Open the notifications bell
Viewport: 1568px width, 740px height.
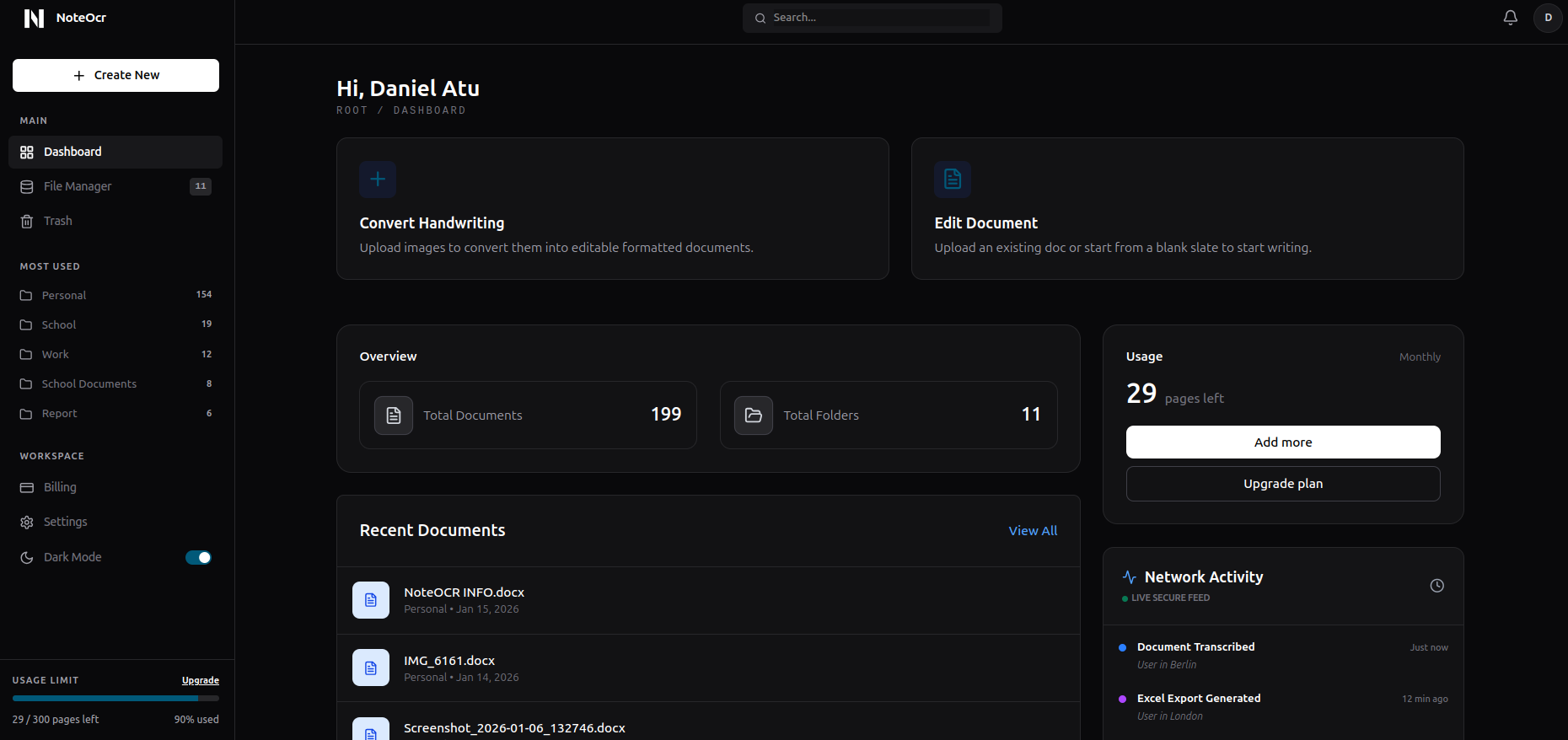[1511, 18]
